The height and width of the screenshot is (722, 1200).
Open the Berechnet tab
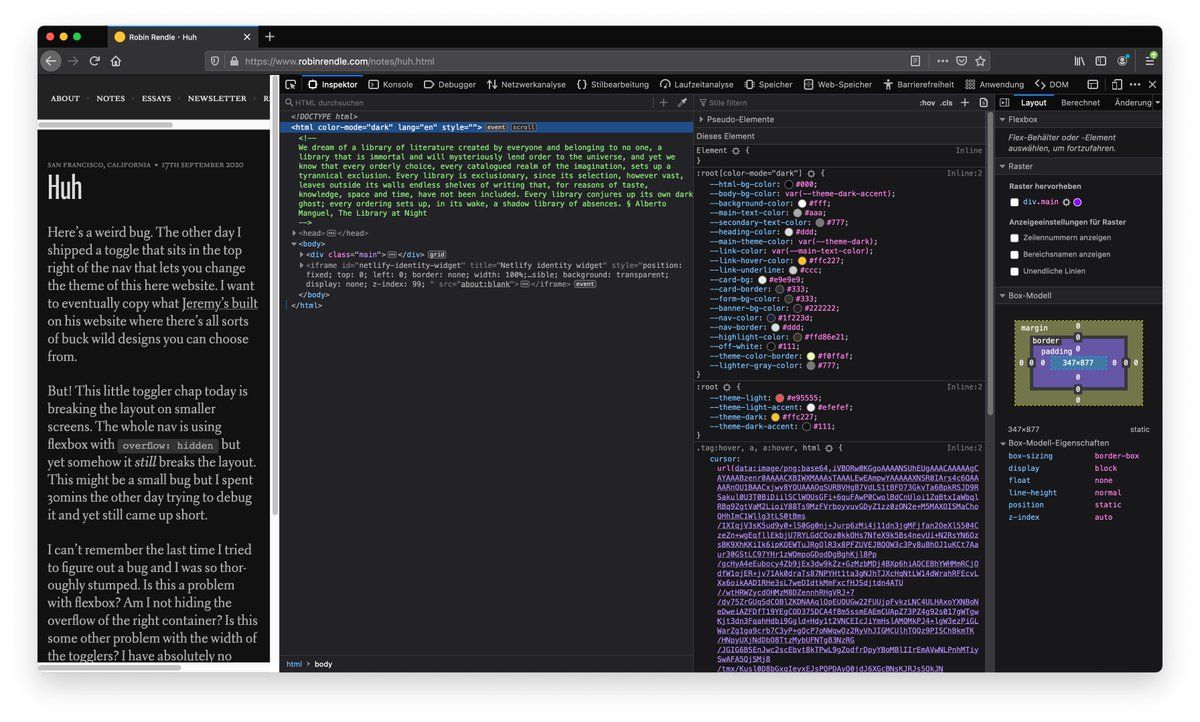[x=1080, y=103]
